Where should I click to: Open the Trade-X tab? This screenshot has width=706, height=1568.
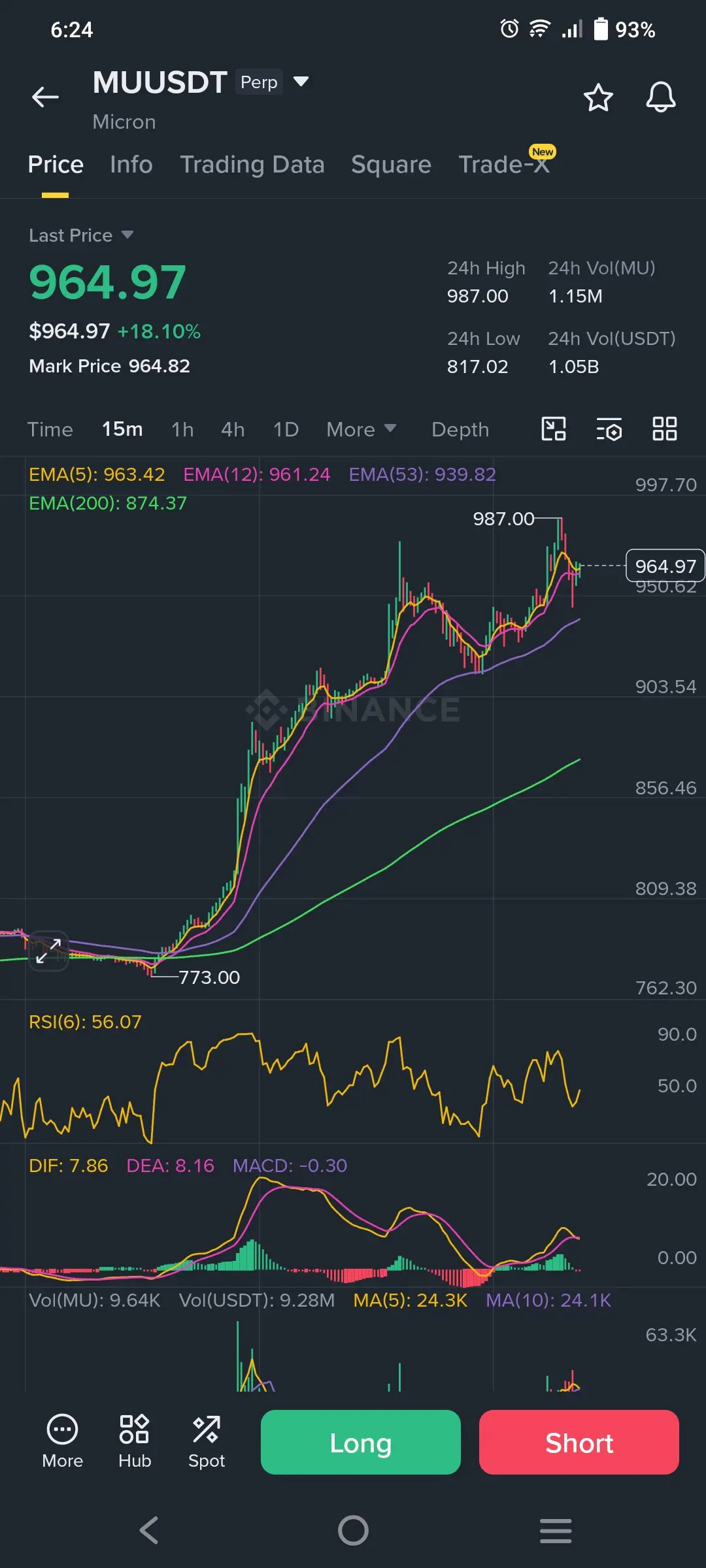(x=504, y=165)
